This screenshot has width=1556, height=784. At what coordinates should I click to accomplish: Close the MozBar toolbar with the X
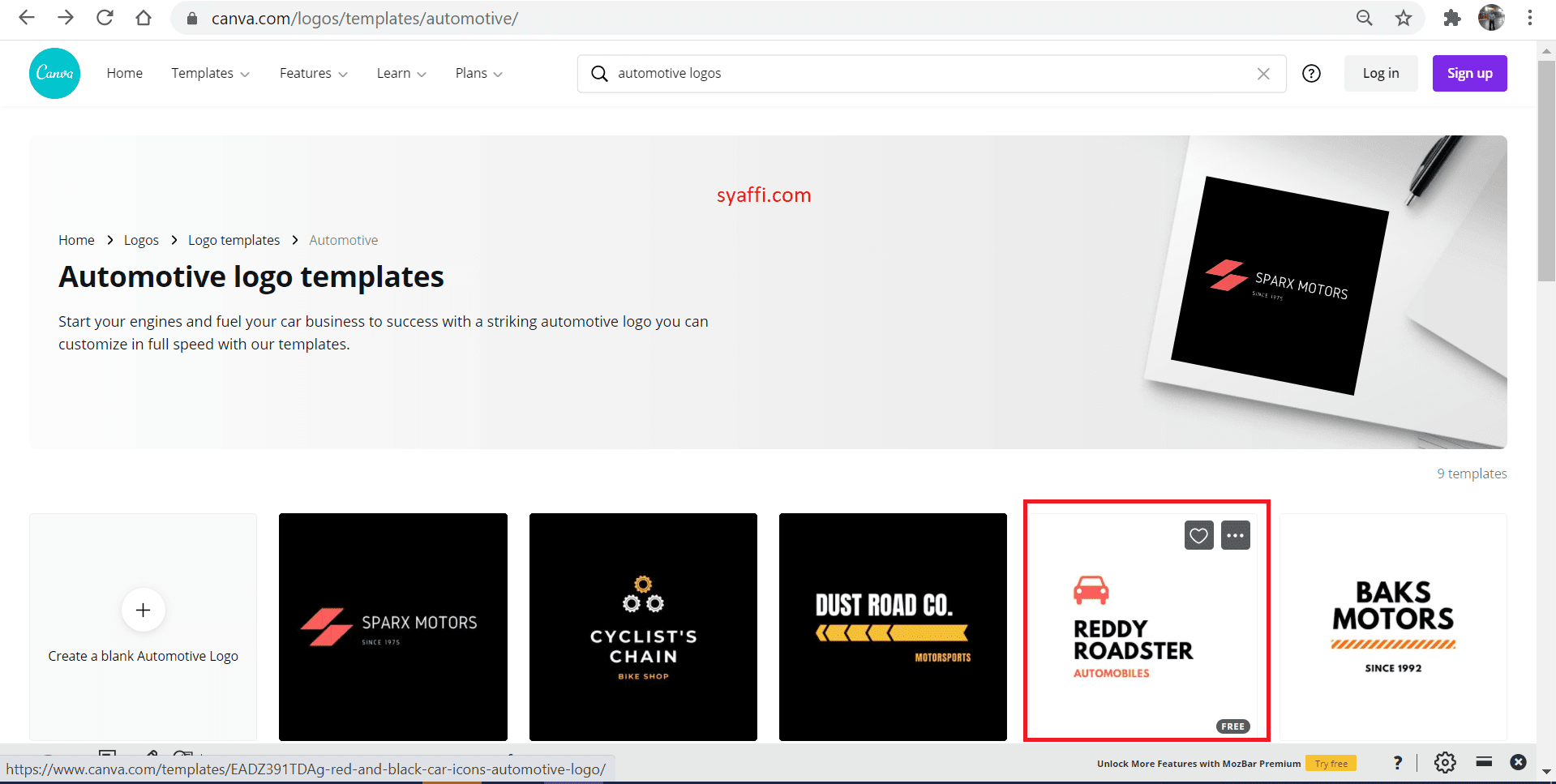(x=1517, y=762)
